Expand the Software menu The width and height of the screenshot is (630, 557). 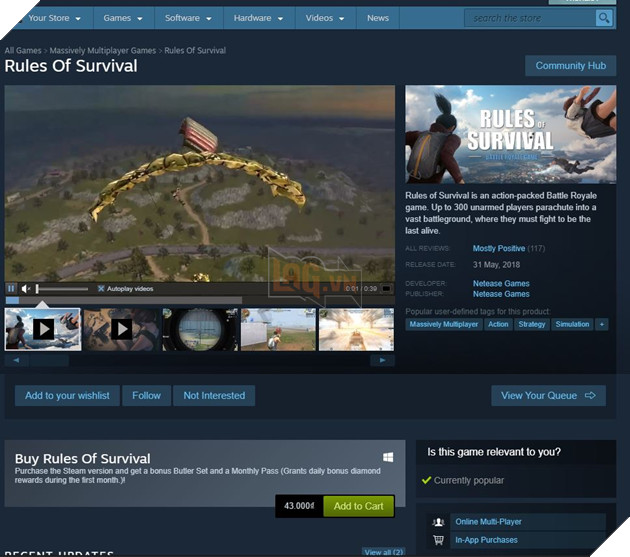click(x=188, y=18)
